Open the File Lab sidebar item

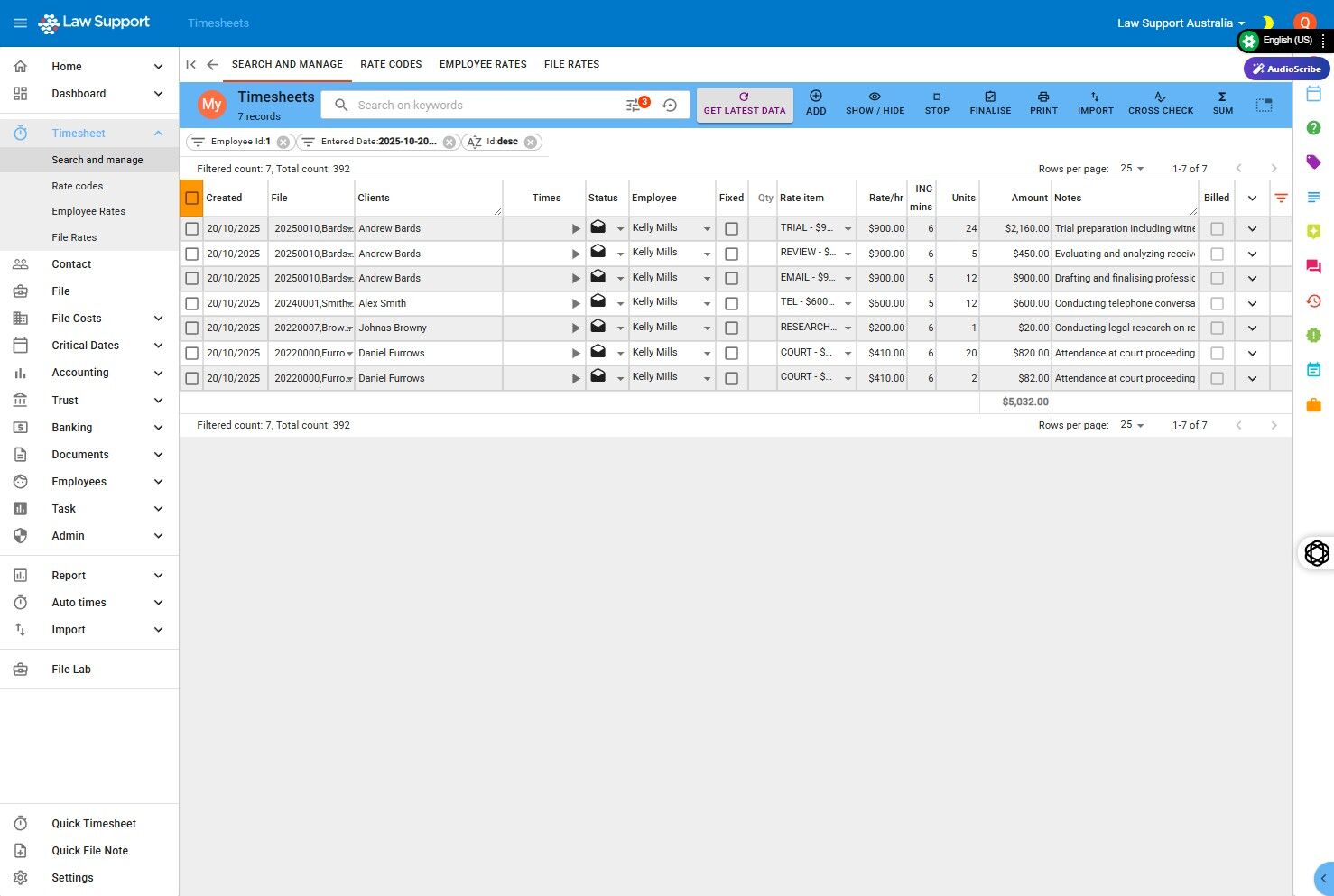pyautogui.click(x=71, y=670)
